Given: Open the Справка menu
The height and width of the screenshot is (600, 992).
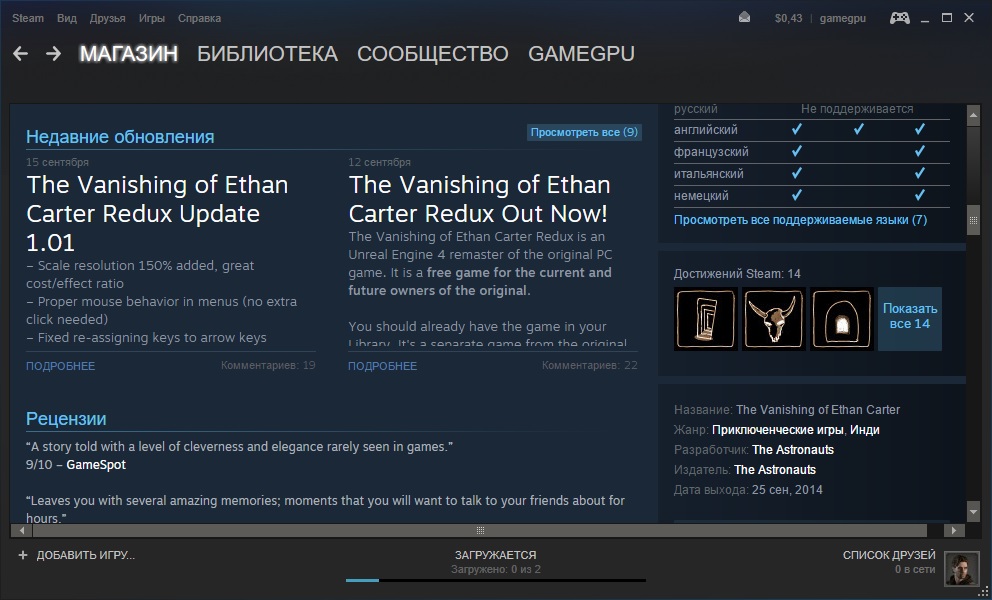Looking at the screenshot, I should point(199,18).
